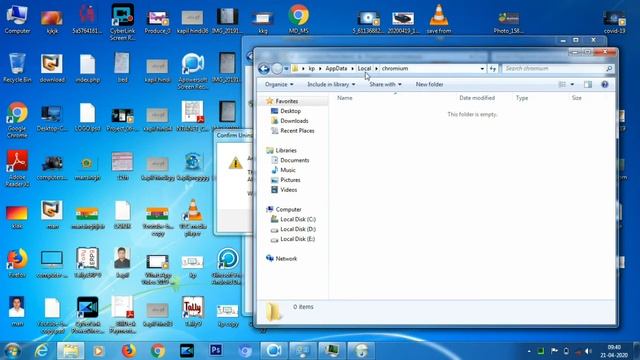Navigate to the AppData breadcrumb segment

(336, 69)
